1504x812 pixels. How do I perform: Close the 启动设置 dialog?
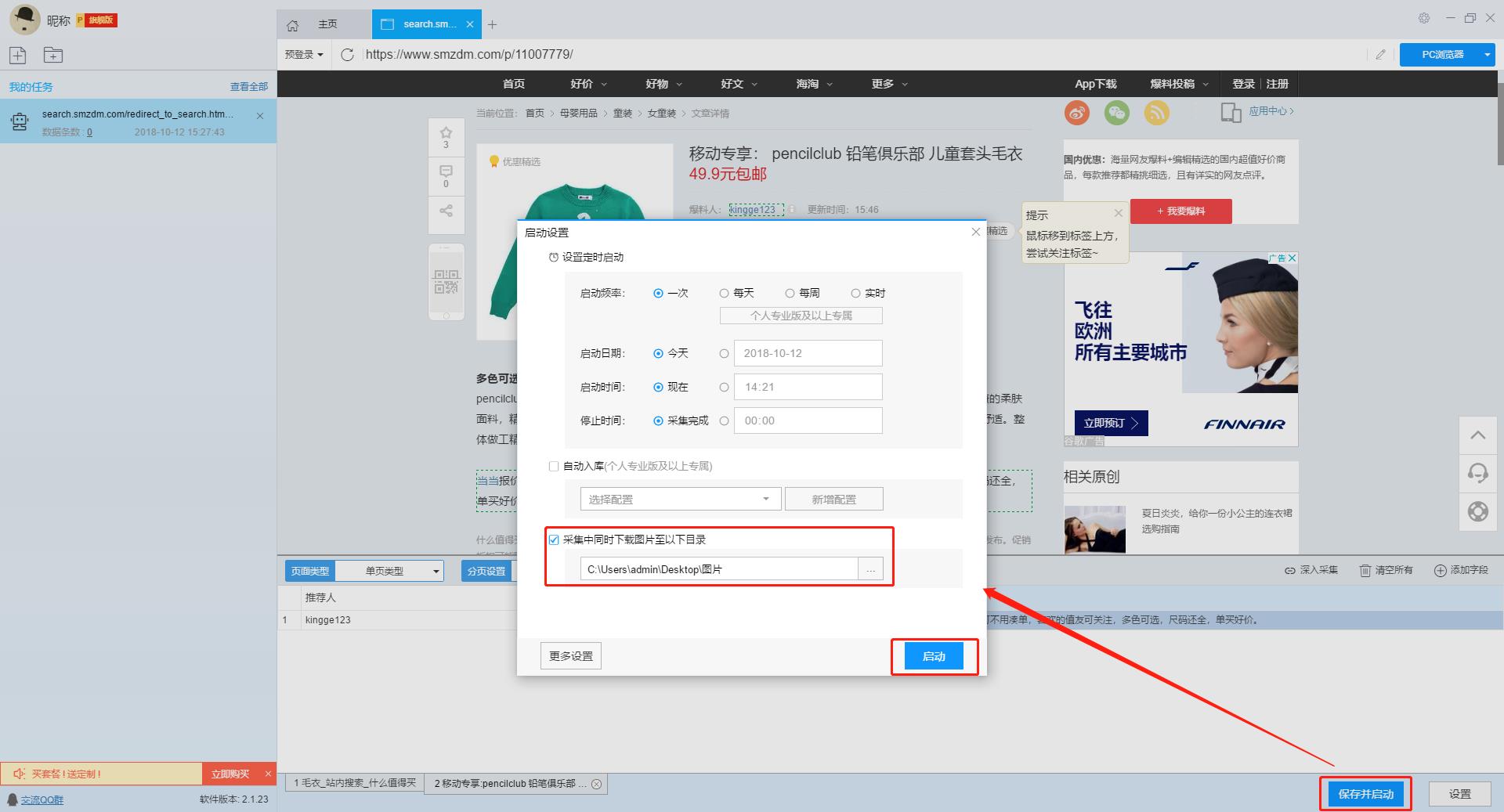(x=975, y=232)
